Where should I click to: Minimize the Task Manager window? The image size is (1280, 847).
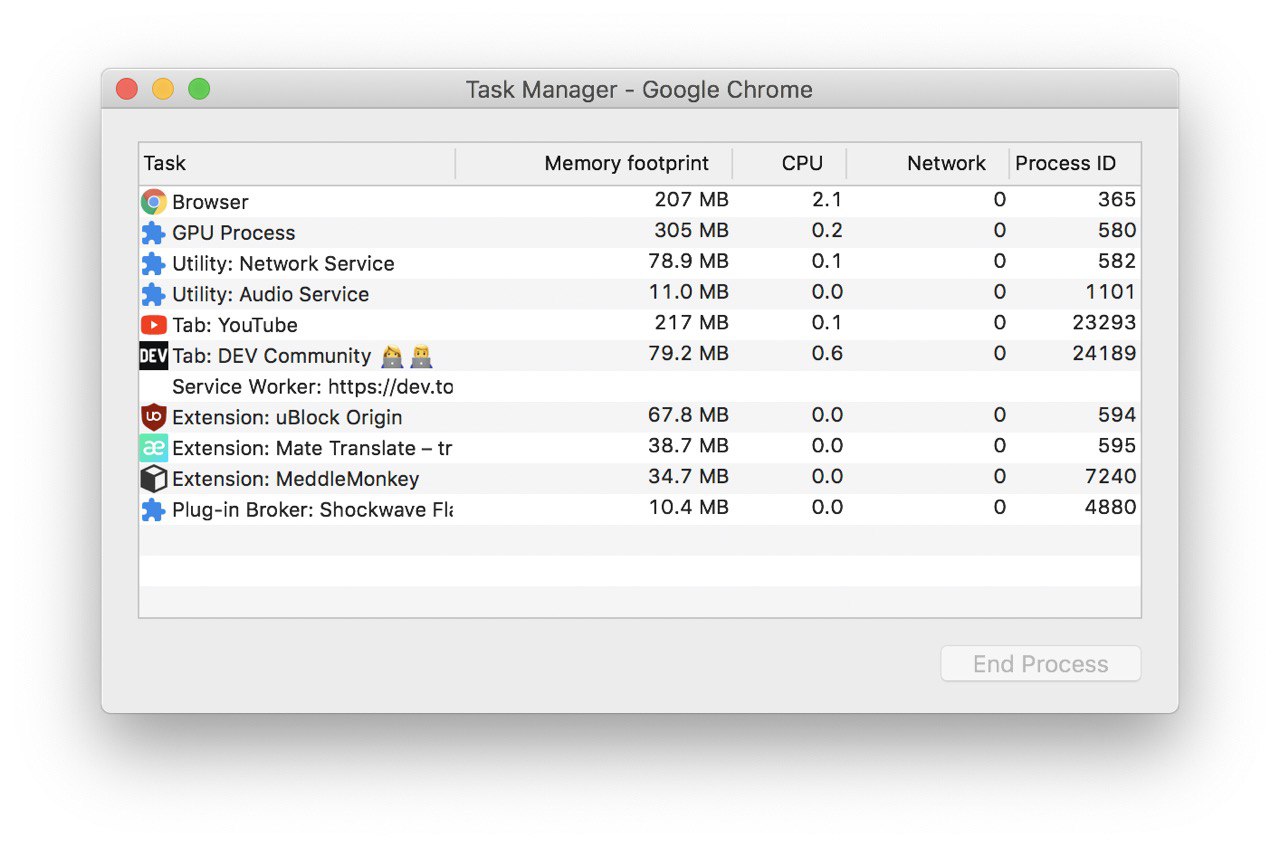pyautogui.click(x=163, y=89)
